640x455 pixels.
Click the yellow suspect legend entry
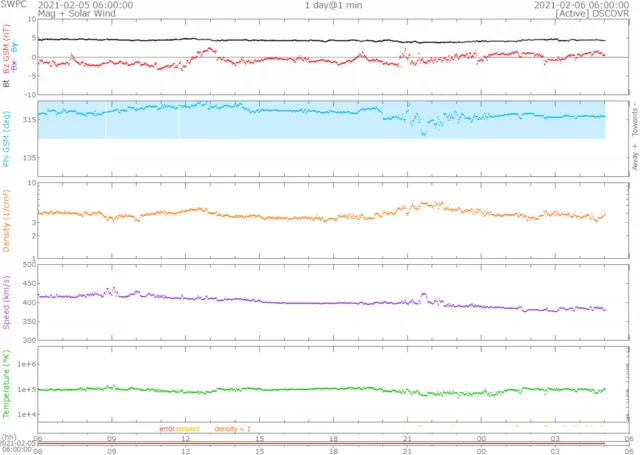point(188,429)
